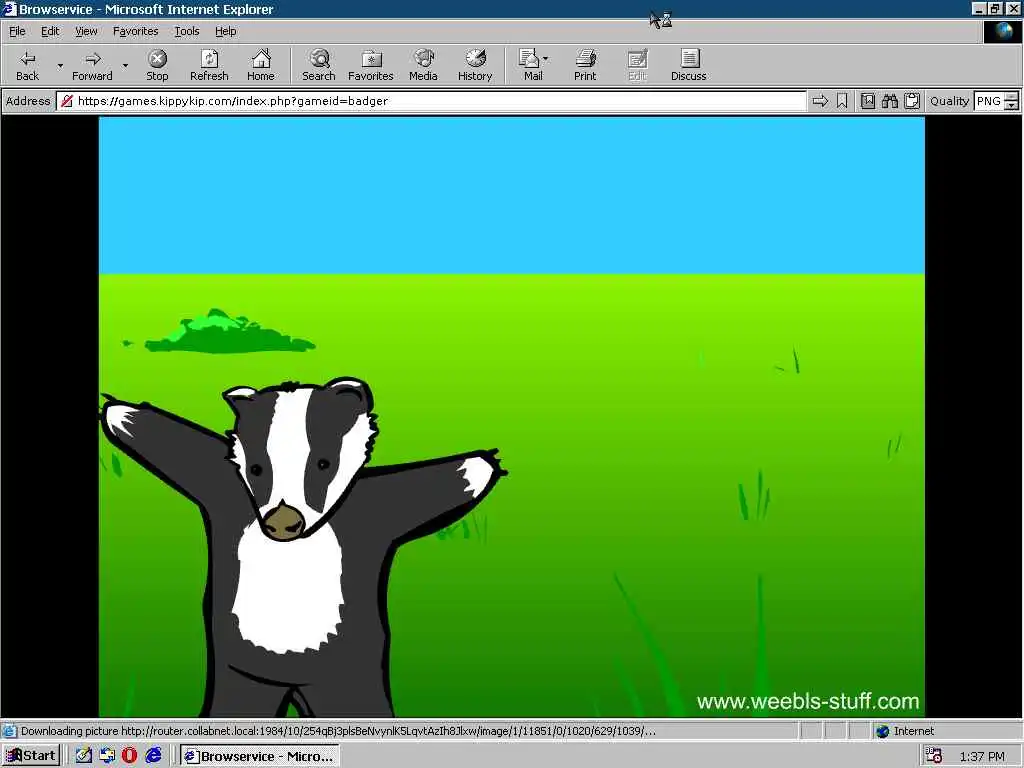The image size is (1024, 768).
Task: Expand the Mail button dropdown arrow
Action: pyautogui.click(x=546, y=59)
